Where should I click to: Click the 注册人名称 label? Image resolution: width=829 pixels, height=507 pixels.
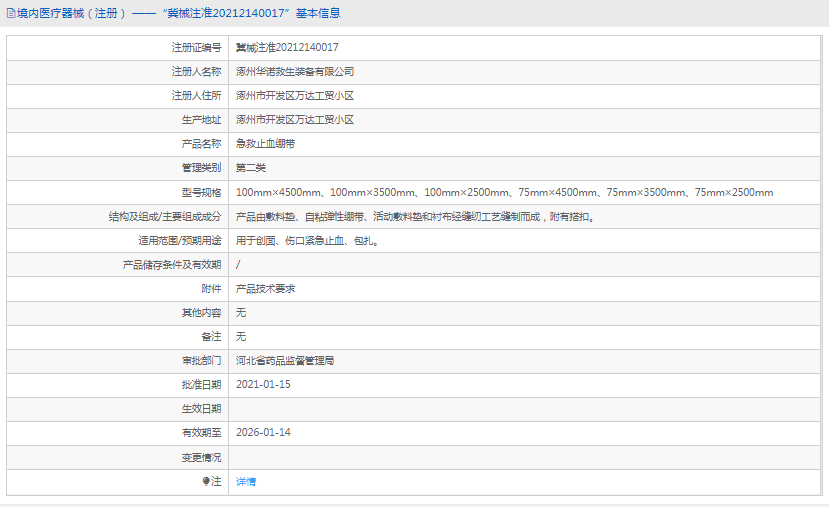click(x=196, y=72)
